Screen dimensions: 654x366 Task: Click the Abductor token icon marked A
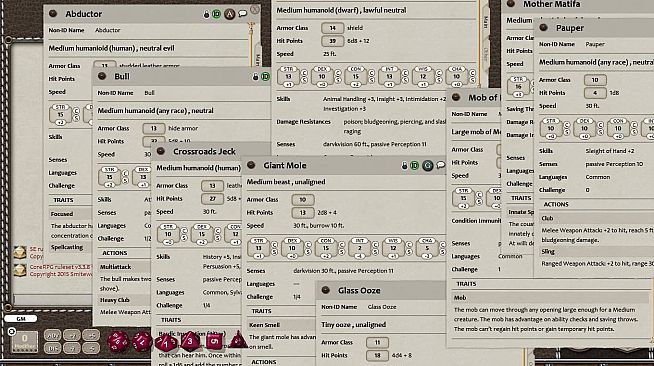229,14
